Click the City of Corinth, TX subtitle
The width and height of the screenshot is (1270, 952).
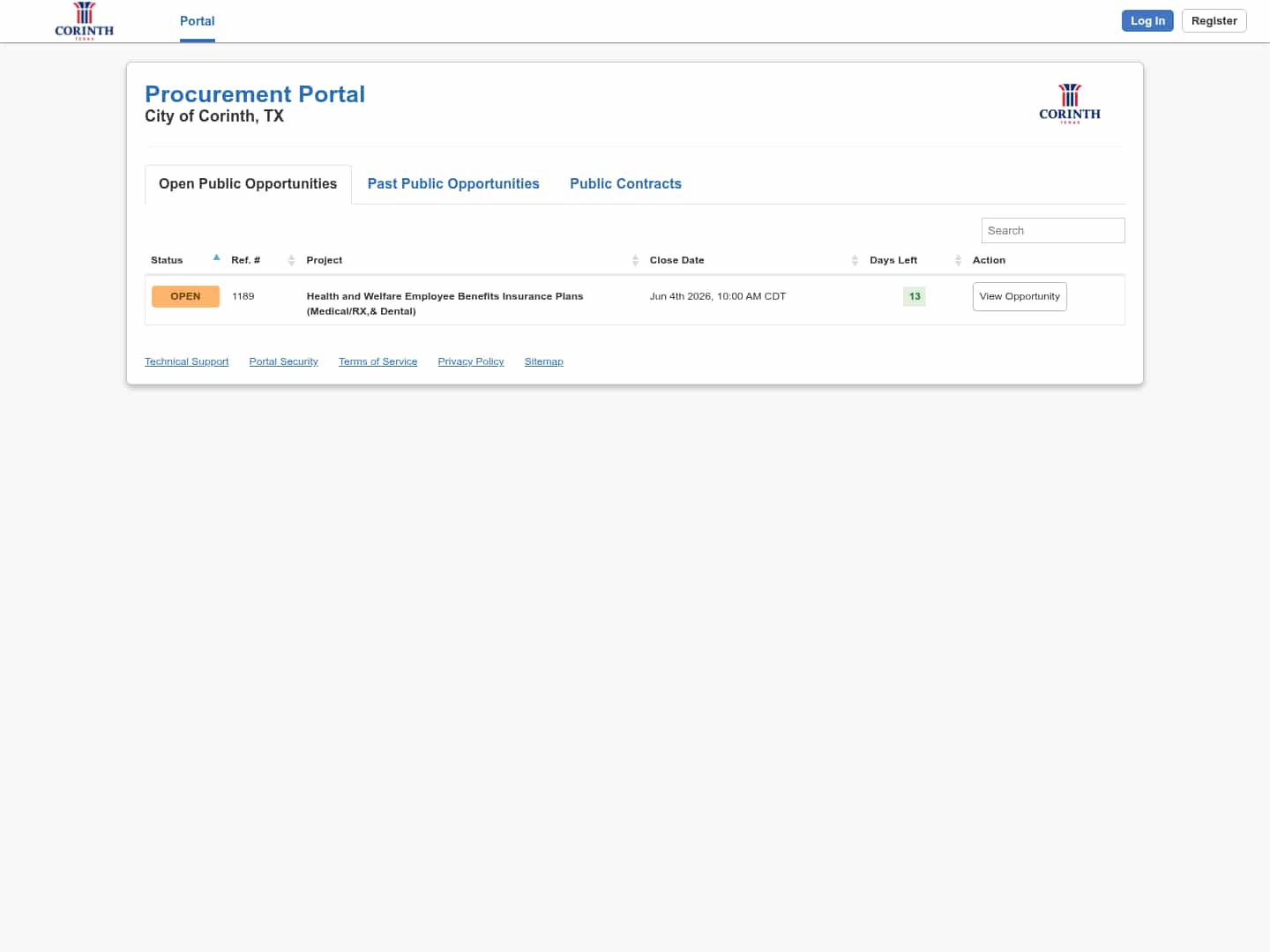214,116
